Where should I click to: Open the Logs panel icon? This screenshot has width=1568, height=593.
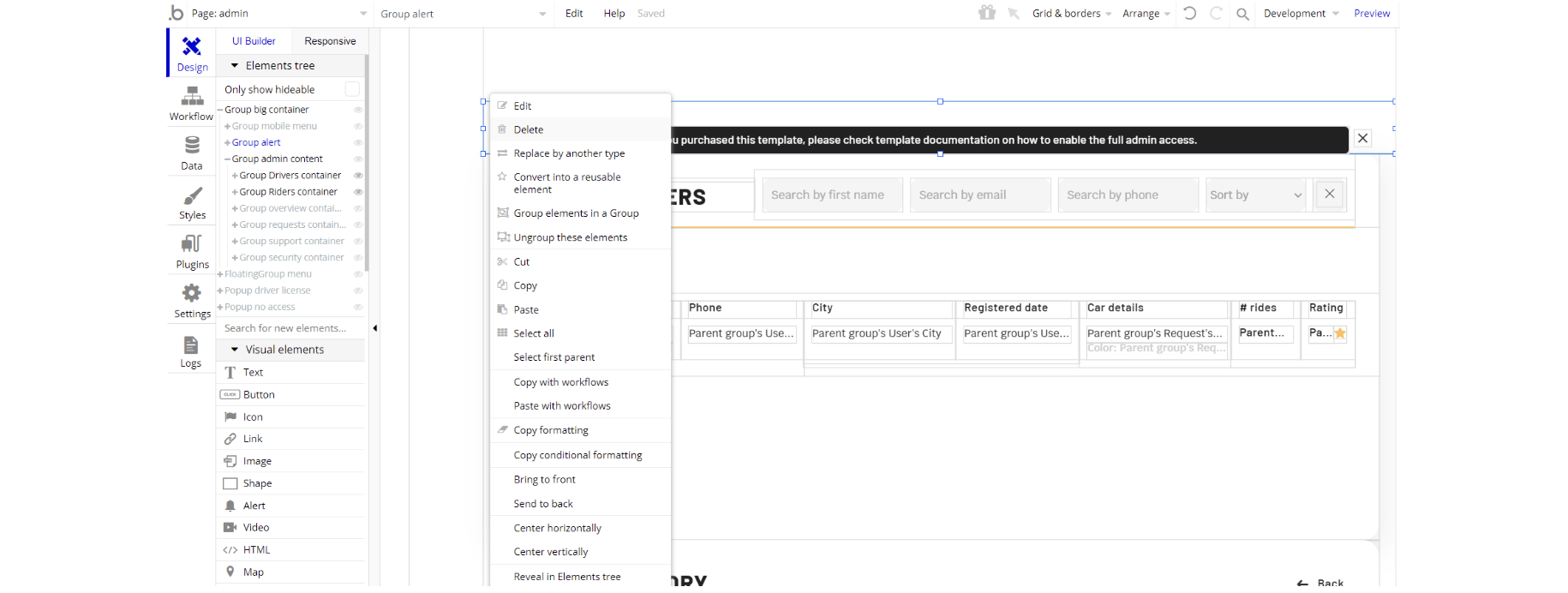(191, 350)
